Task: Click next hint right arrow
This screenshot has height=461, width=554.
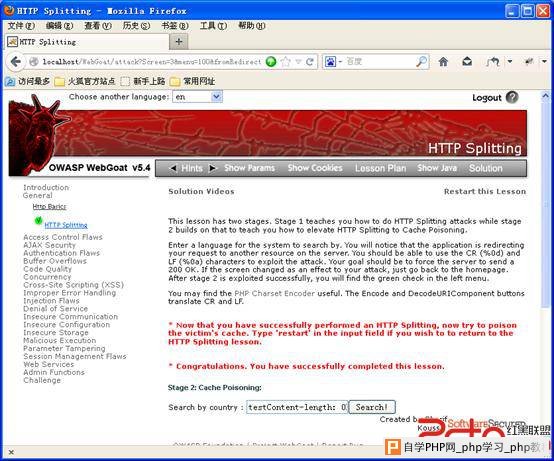Action: point(212,168)
